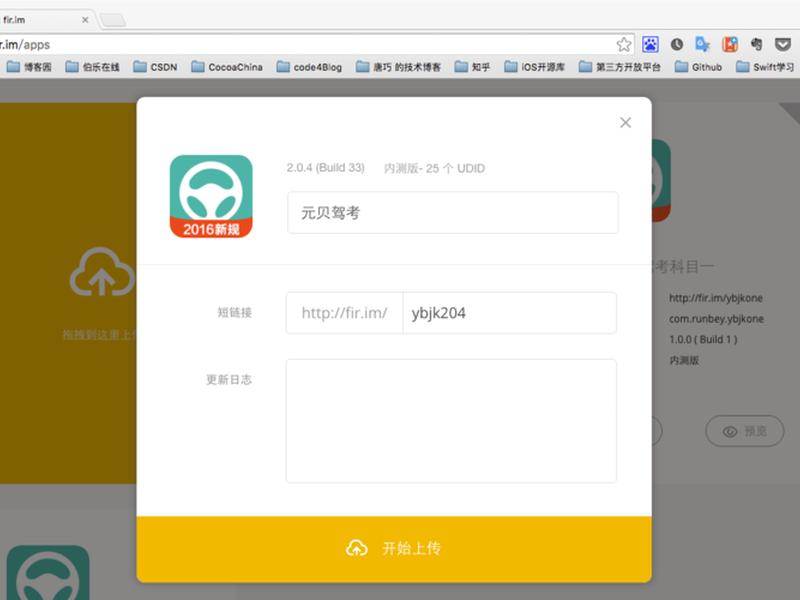Click inside the 更新日志 text area
Viewport: 800px width, 600px height.
[x=451, y=421]
